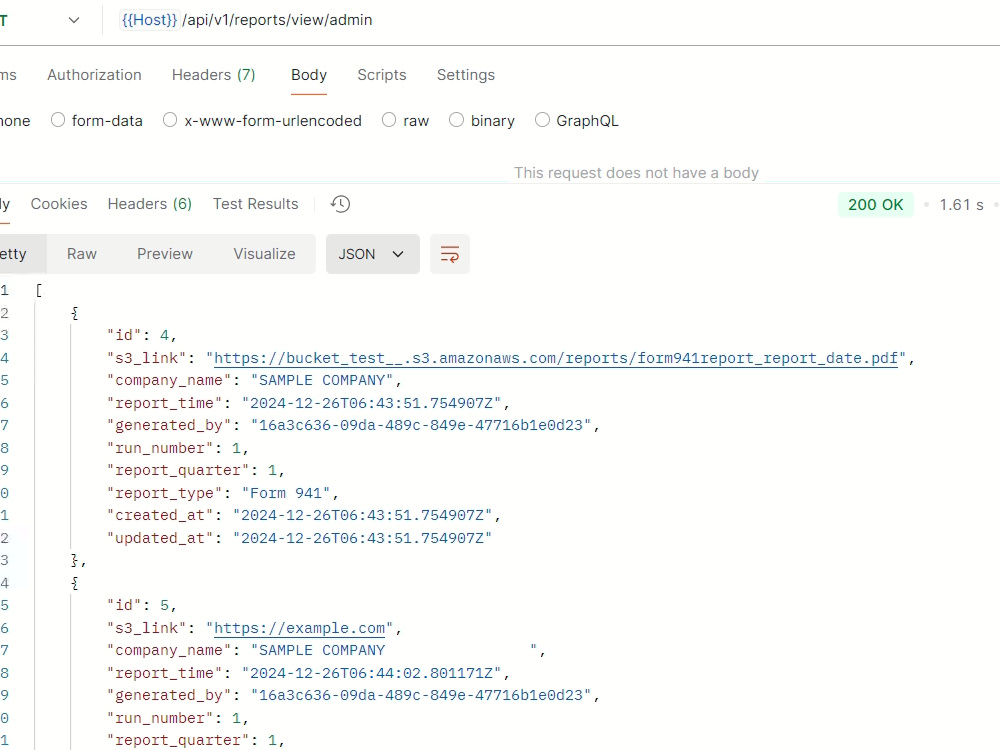1000x750 pixels.
Task: Click the "id": 4 value
Action: (165, 335)
